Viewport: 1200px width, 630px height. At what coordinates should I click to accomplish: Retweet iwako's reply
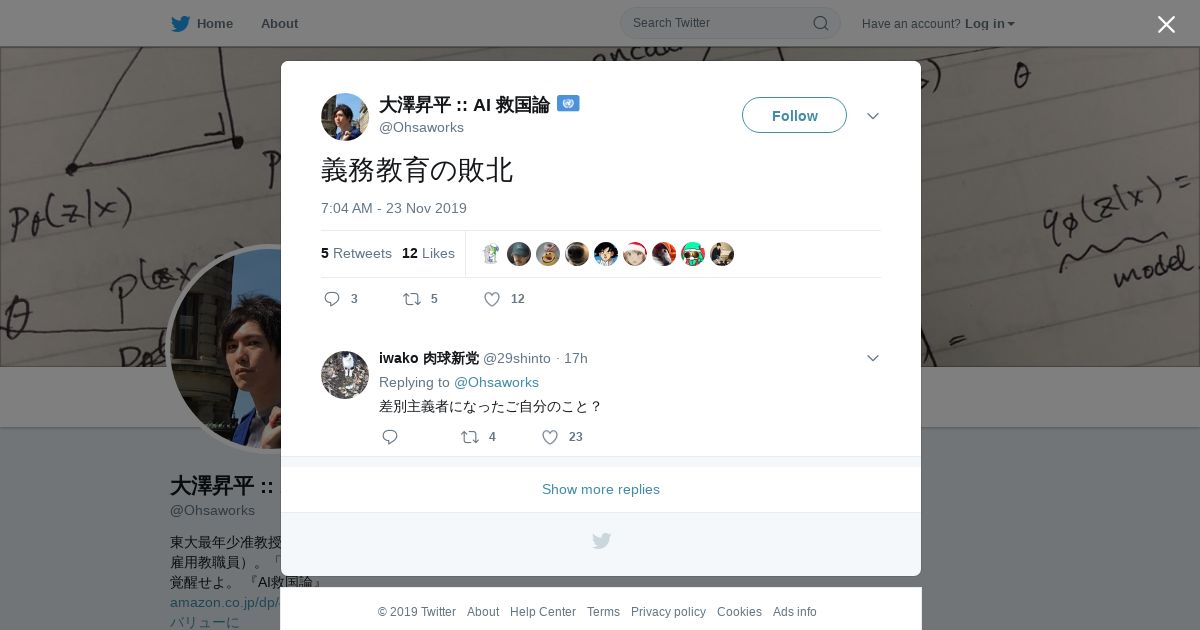click(x=469, y=437)
